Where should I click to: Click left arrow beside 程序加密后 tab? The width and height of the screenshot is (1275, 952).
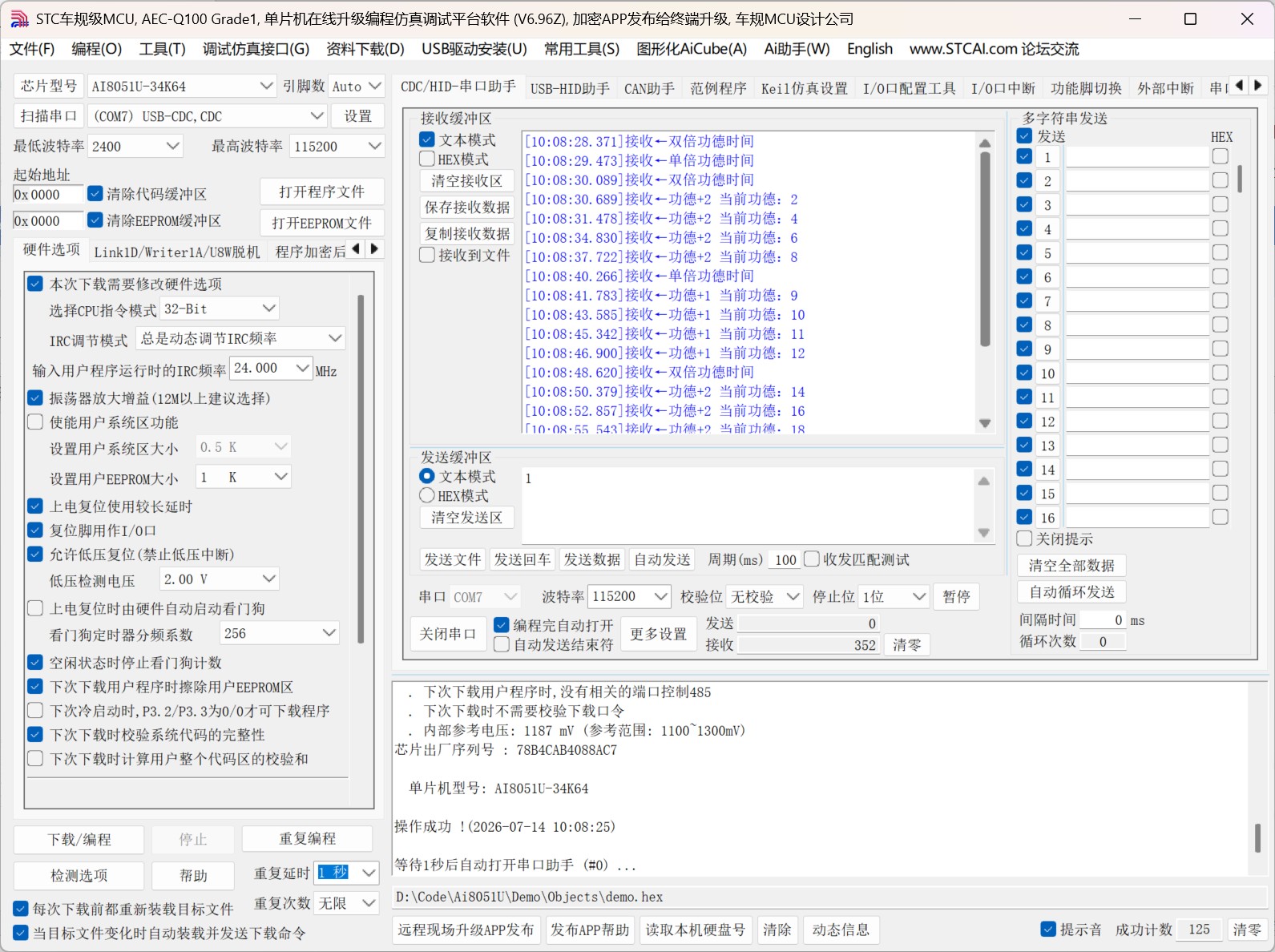[356, 249]
